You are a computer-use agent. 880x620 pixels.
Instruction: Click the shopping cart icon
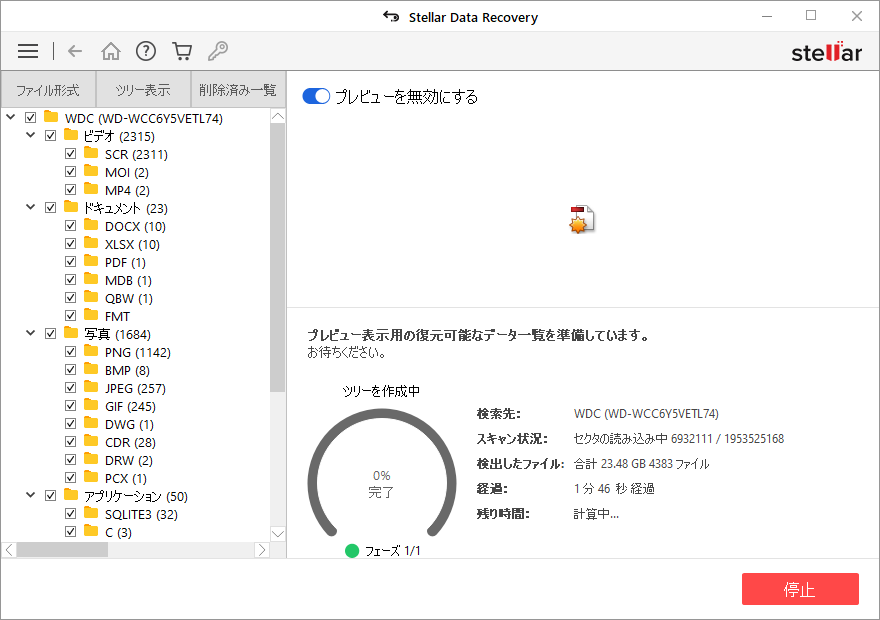point(182,51)
